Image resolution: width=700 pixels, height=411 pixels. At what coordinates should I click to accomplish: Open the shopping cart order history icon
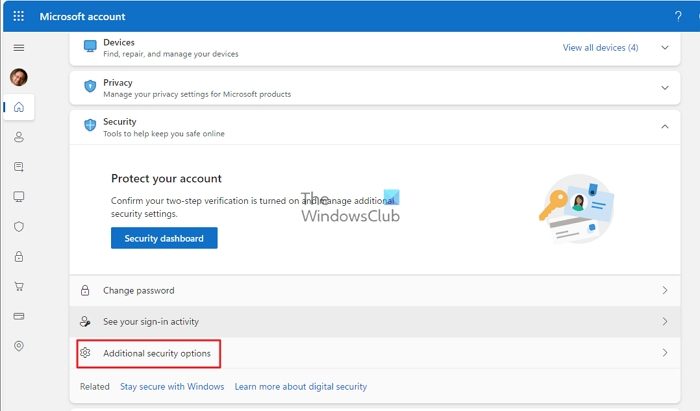[x=19, y=287]
